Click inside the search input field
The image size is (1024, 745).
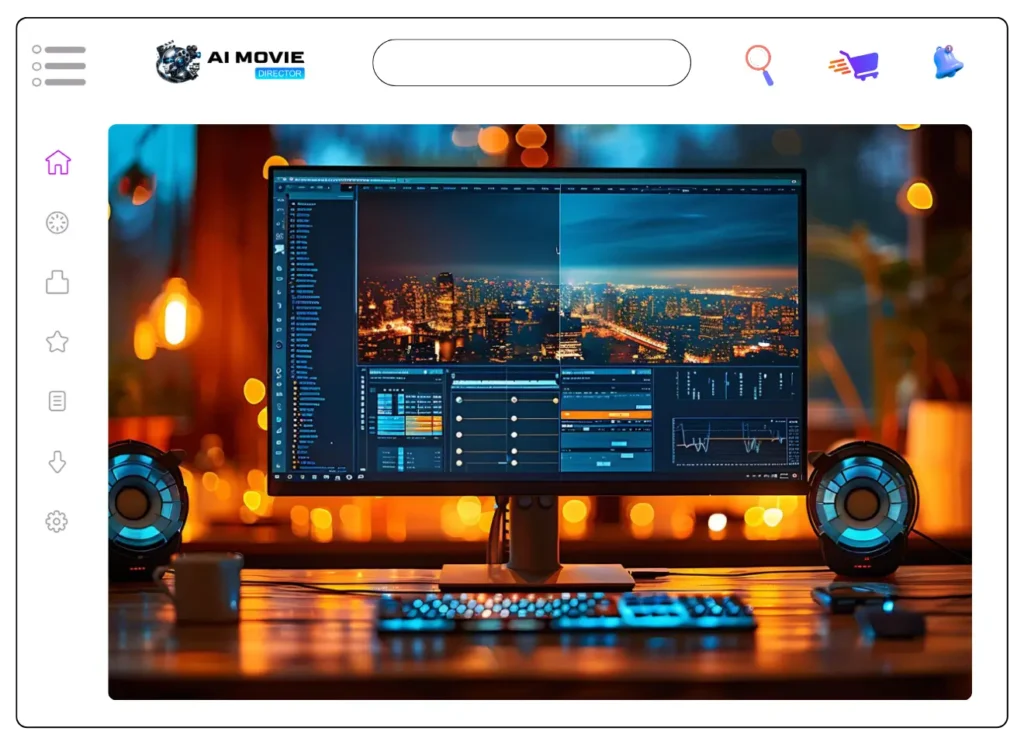(x=531, y=62)
